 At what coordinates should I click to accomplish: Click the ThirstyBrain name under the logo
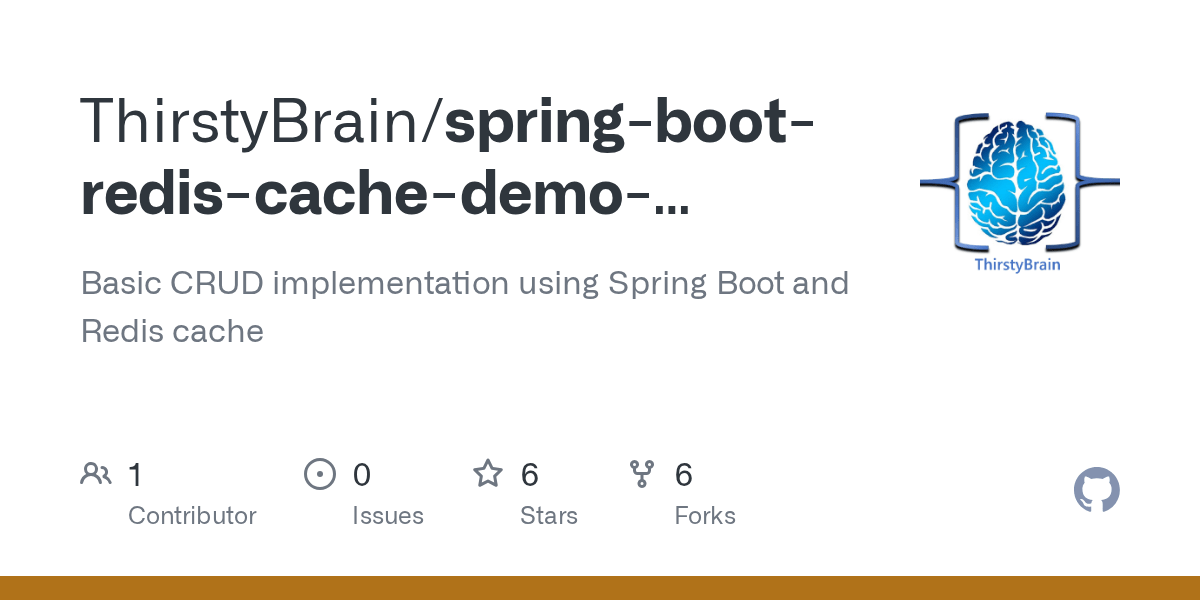(1017, 265)
